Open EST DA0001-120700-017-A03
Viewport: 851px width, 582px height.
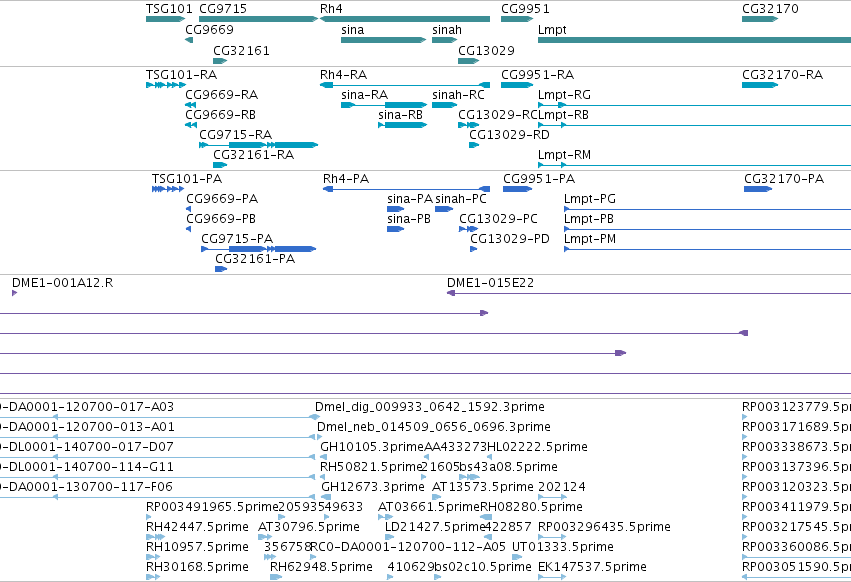click(87, 407)
